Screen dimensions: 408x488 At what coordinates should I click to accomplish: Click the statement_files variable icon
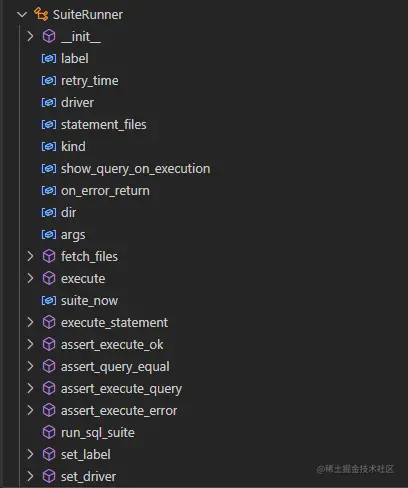point(49,125)
